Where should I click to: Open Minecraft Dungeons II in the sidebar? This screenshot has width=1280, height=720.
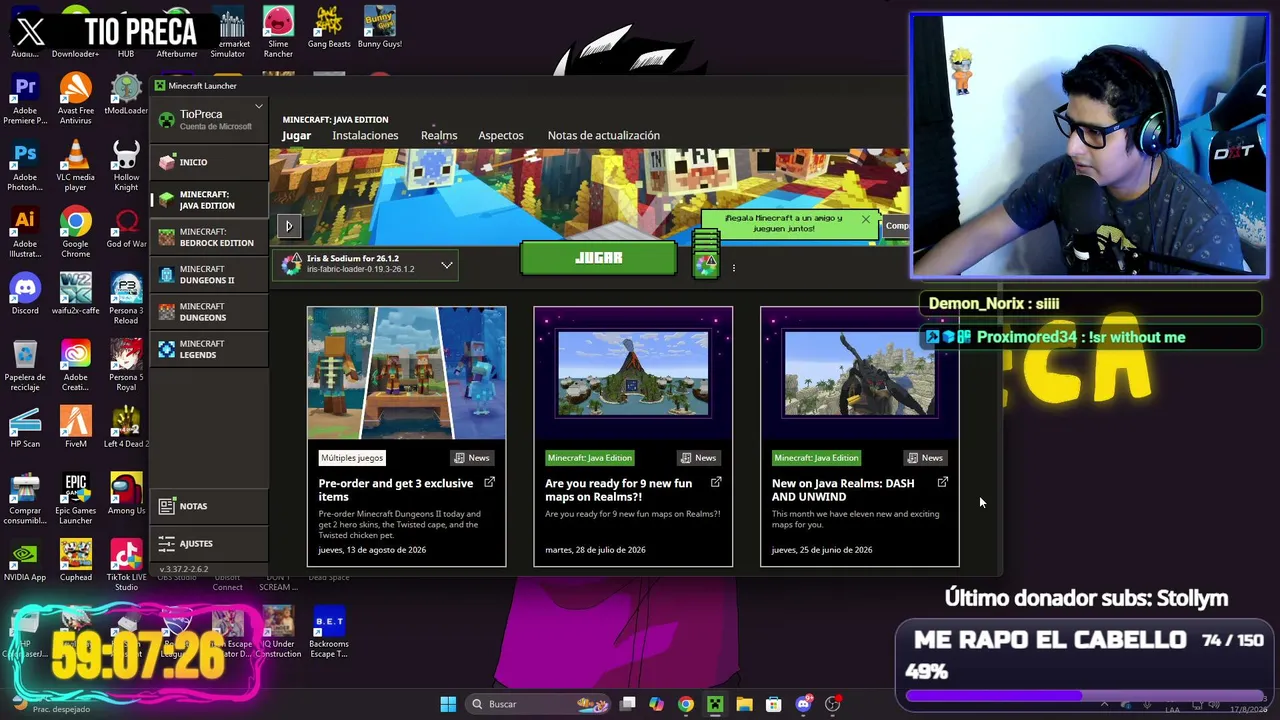210,275
